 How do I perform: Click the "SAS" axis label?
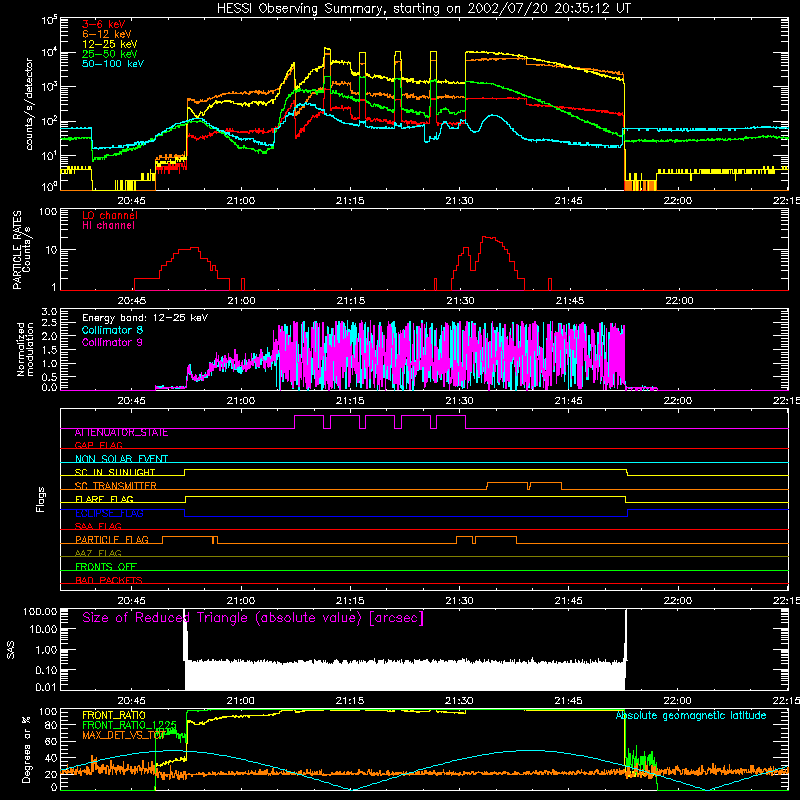(x=10, y=650)
